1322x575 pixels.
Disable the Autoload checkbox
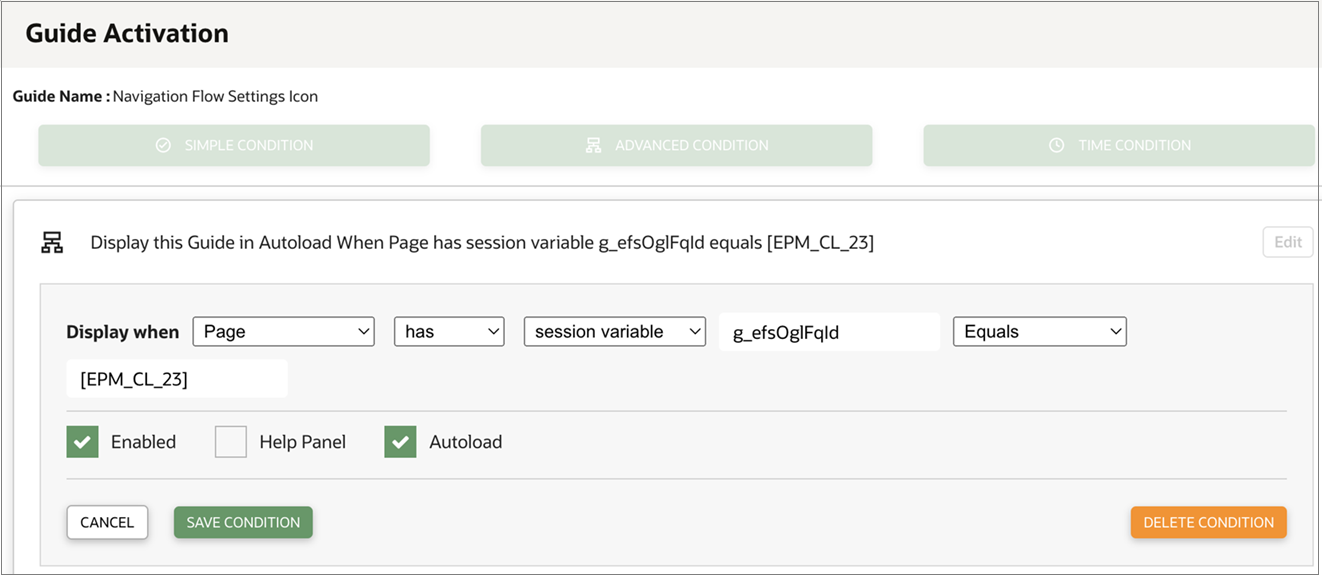pyautogui.click(x=400, y=442)
